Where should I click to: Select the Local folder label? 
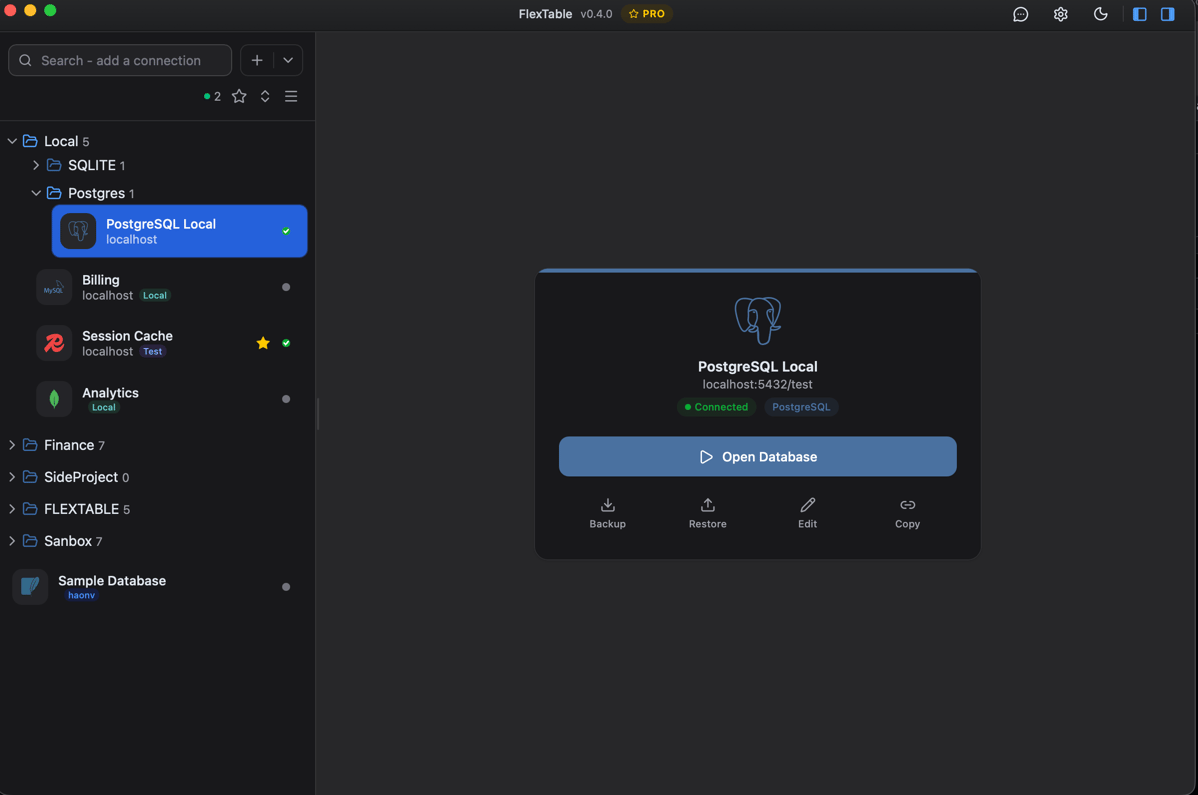pos(61,141)
